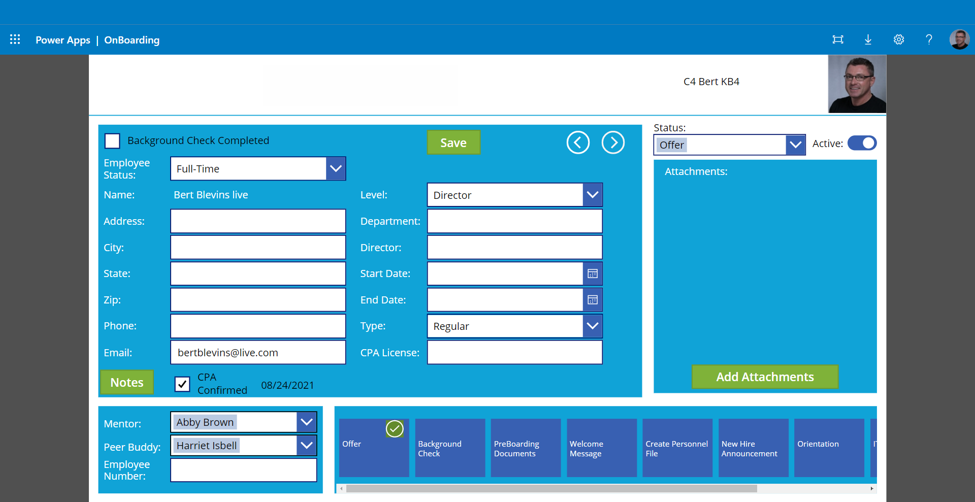Go to next record with right arrow

click(x=613, y=143)
